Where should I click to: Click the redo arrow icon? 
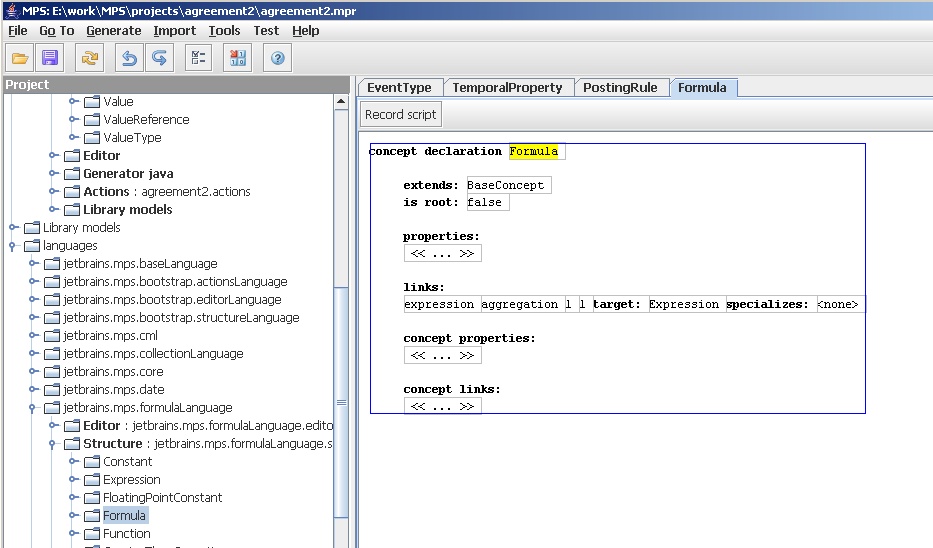[x=159, y=59]
